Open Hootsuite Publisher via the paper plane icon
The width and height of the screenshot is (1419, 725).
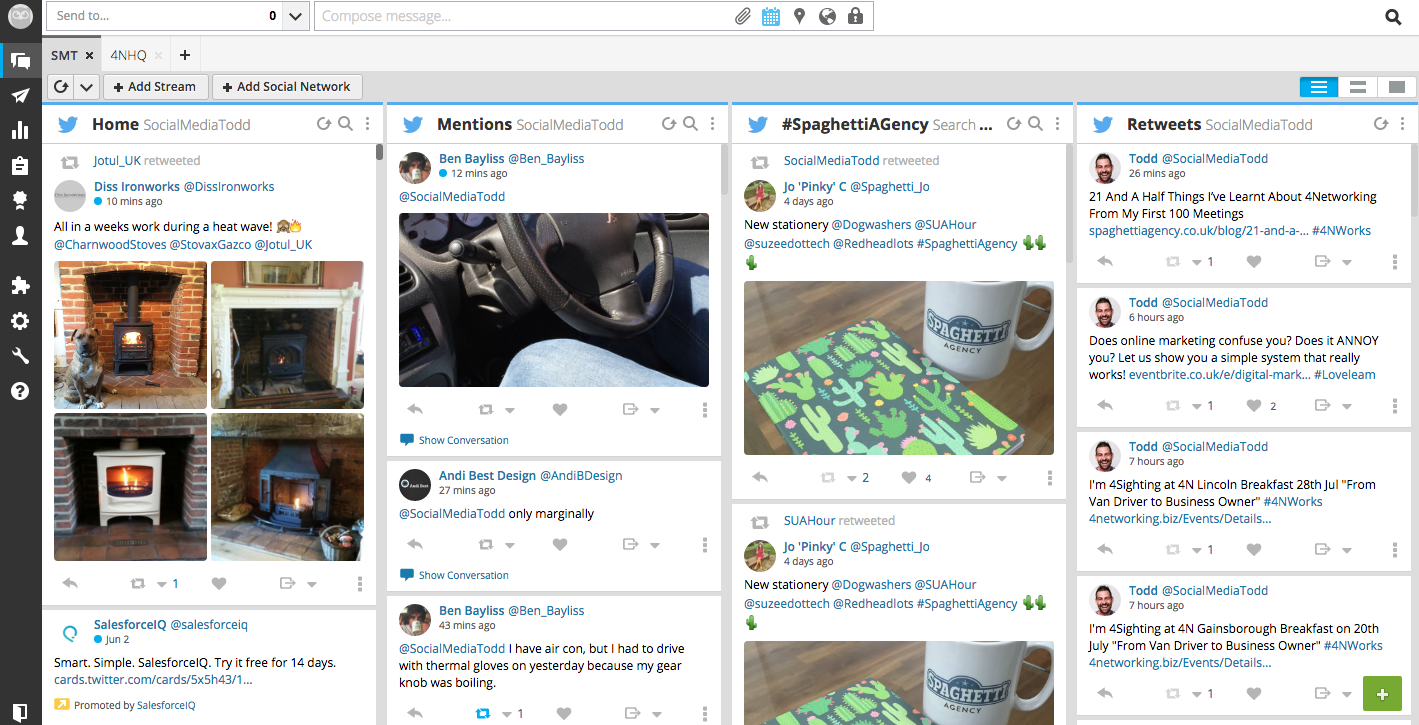(20, 94)
